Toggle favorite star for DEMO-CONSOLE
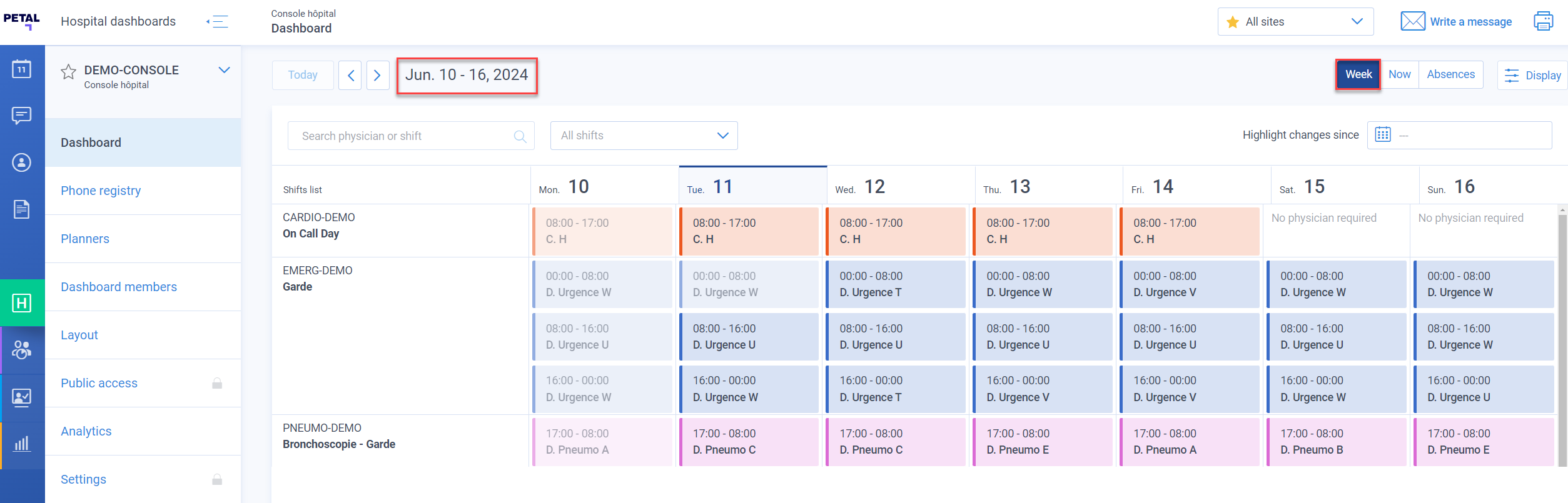The image size is (1568, 503). click(68, 72)
